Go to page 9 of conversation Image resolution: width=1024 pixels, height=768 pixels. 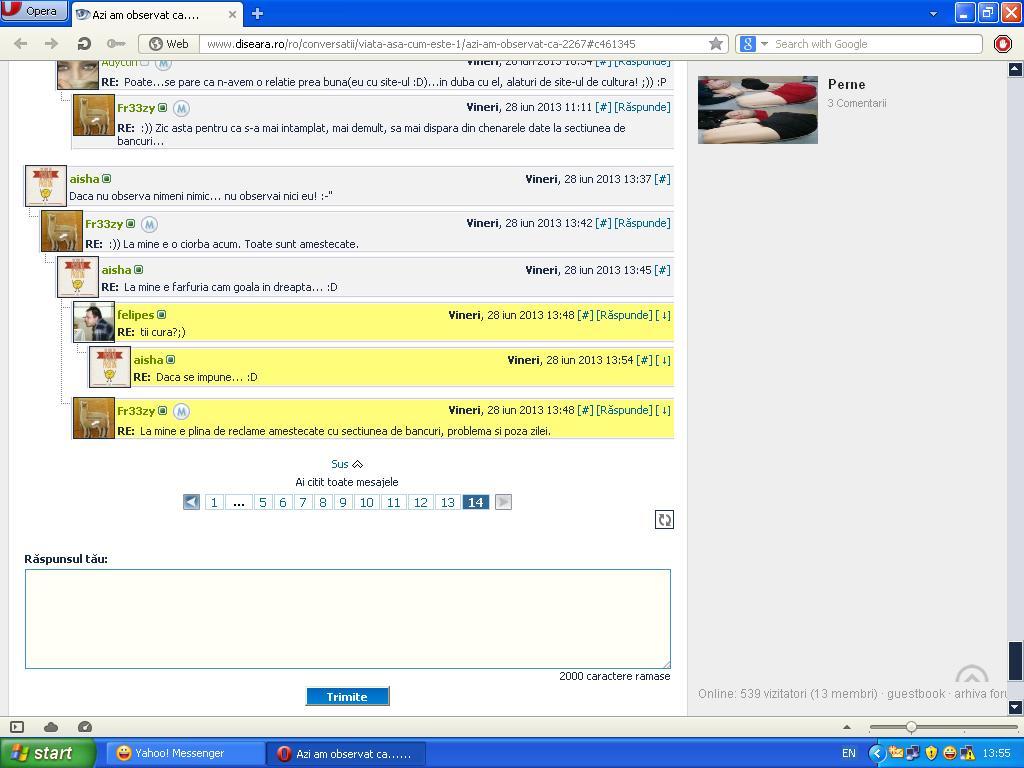pos(343,502)
